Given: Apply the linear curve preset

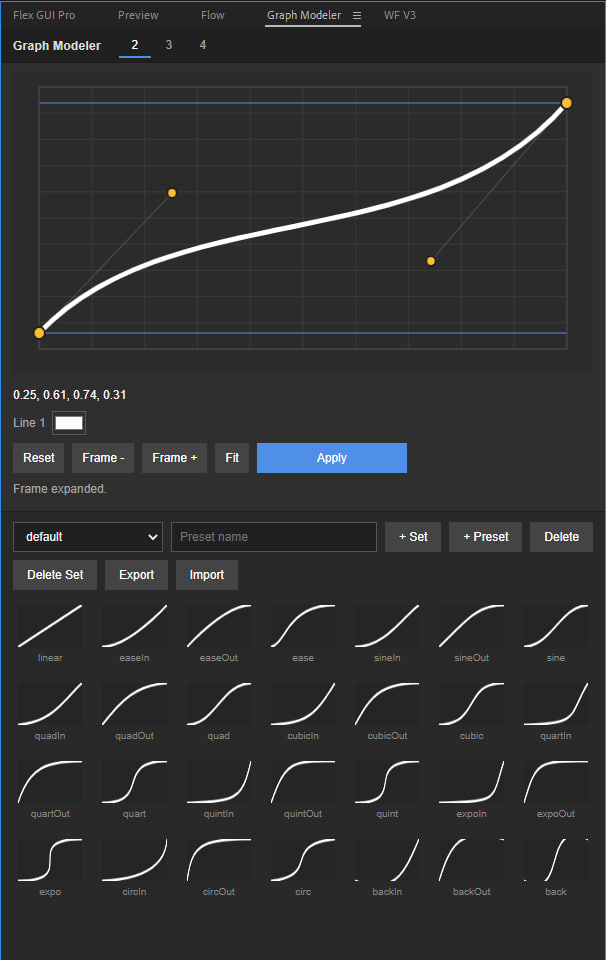Looking at the screenshot, I should tap(50, 626).
